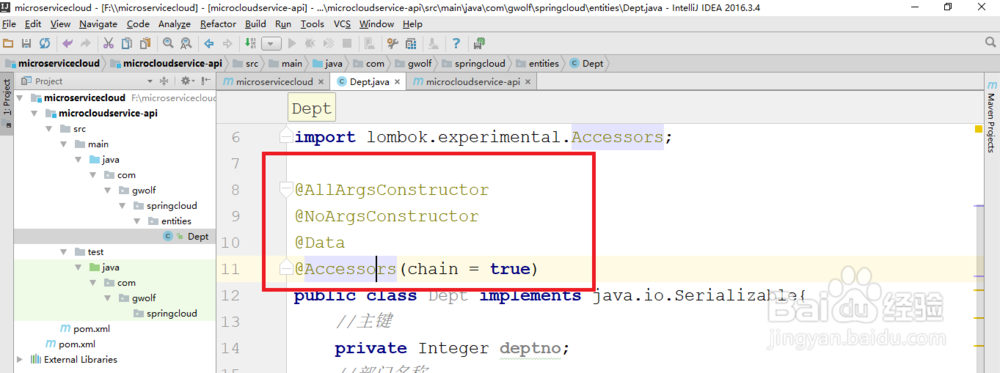Close the microcloudservice-api editor tab
The height and width of the screenshot is (373, 1000).
[527, 82]
